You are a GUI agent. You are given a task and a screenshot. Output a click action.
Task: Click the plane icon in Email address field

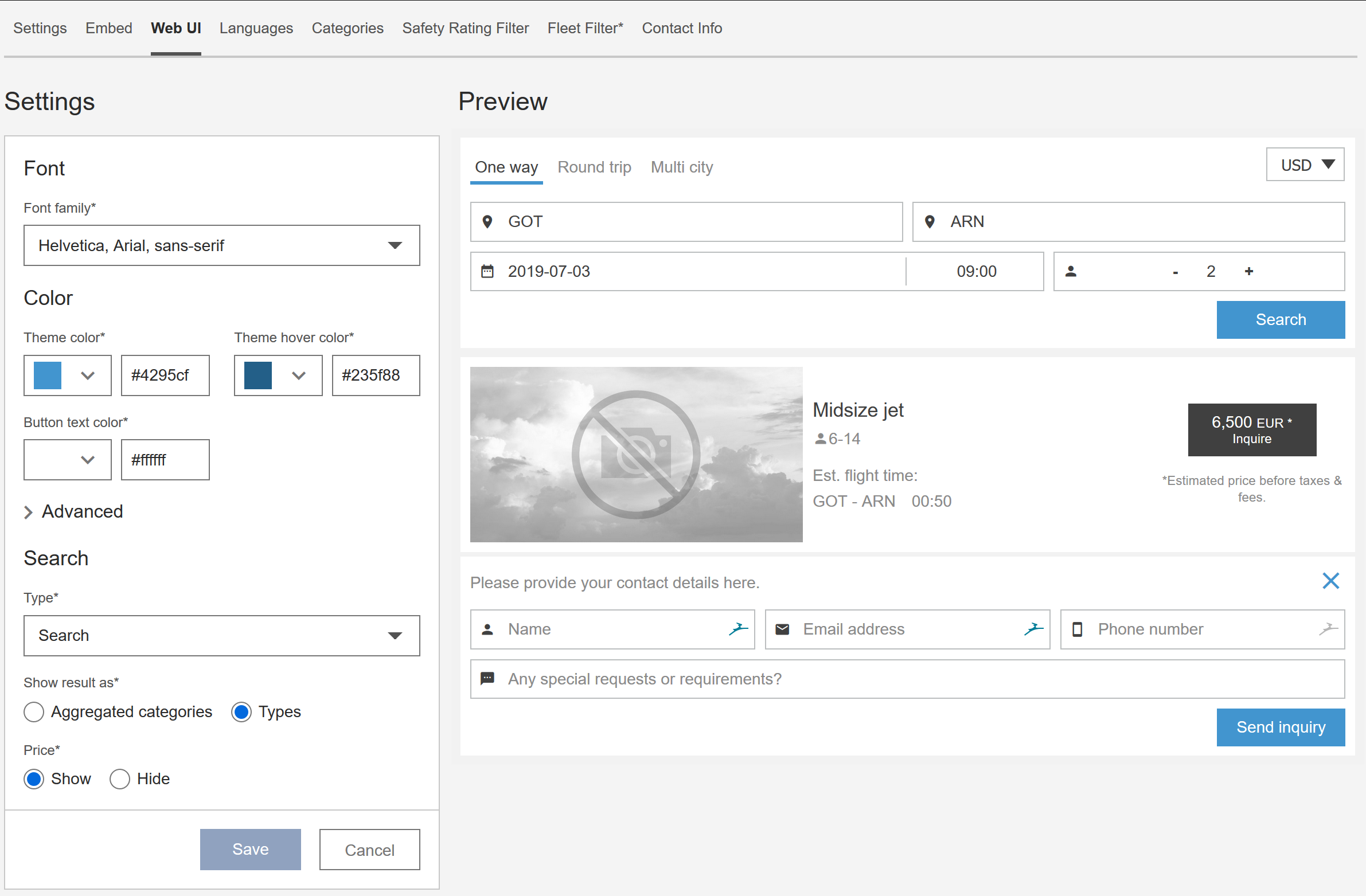pyautogui.click(x=1034, y=629)
